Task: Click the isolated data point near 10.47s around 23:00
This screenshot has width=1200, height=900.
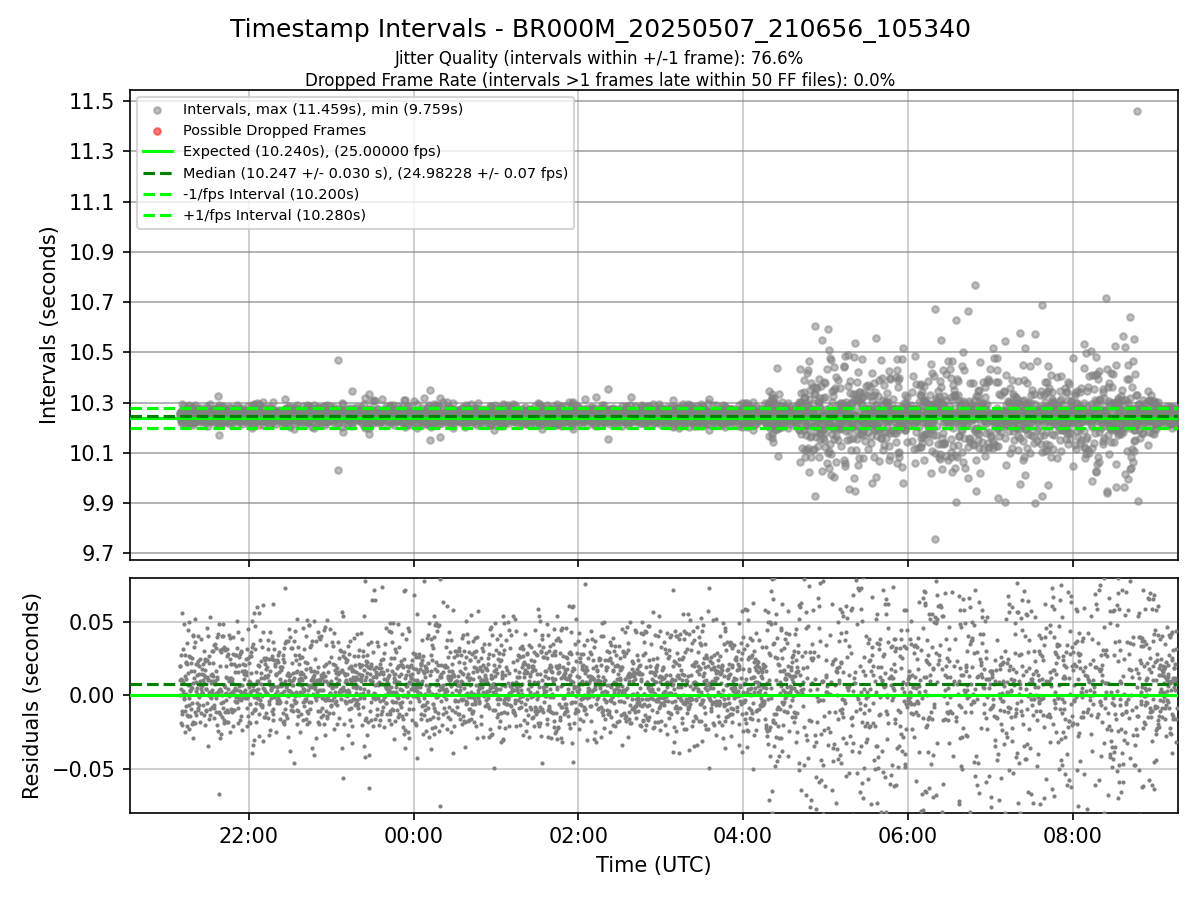Action: click(x=338, y=360)
